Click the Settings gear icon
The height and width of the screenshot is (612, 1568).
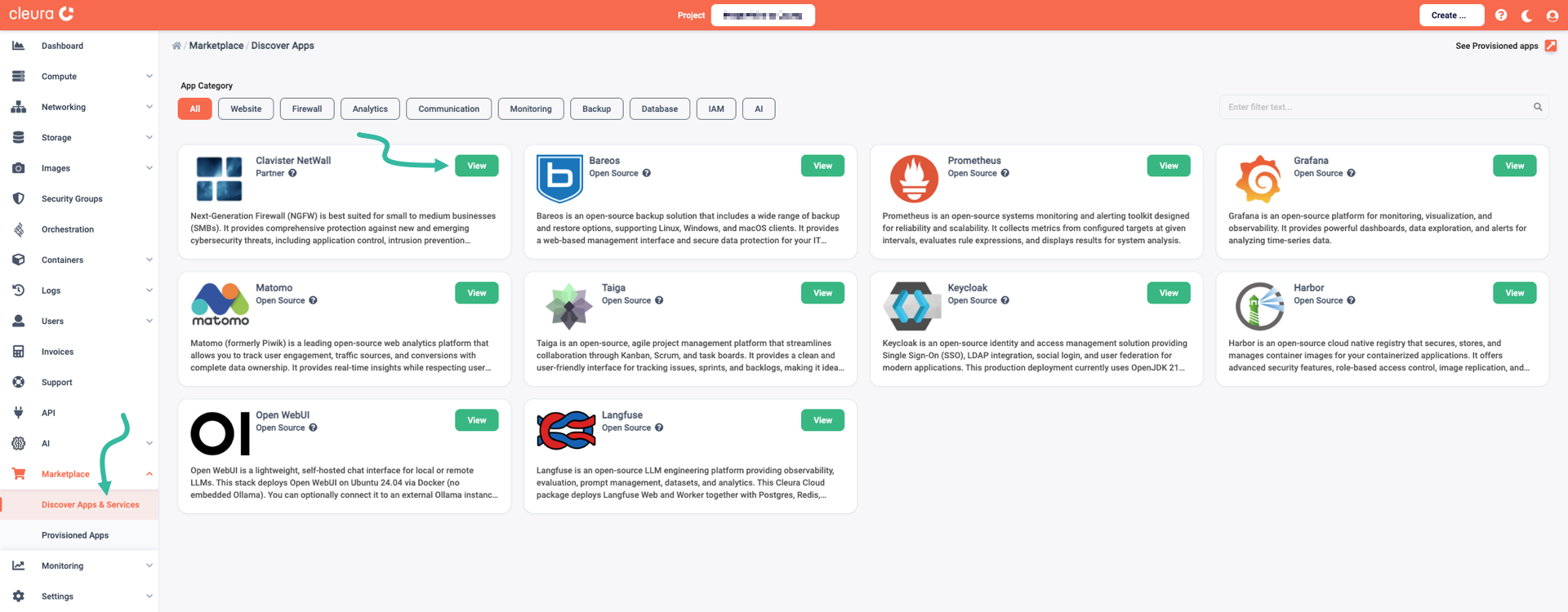(x=18, y=596)
